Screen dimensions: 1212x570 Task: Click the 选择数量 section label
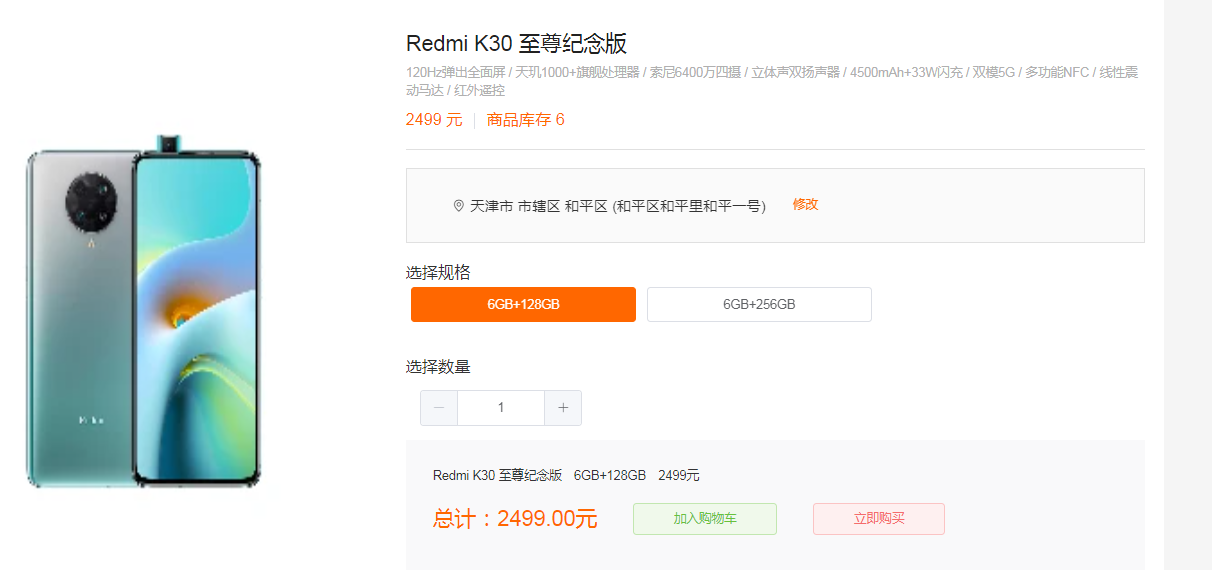(x=438, y=367)
